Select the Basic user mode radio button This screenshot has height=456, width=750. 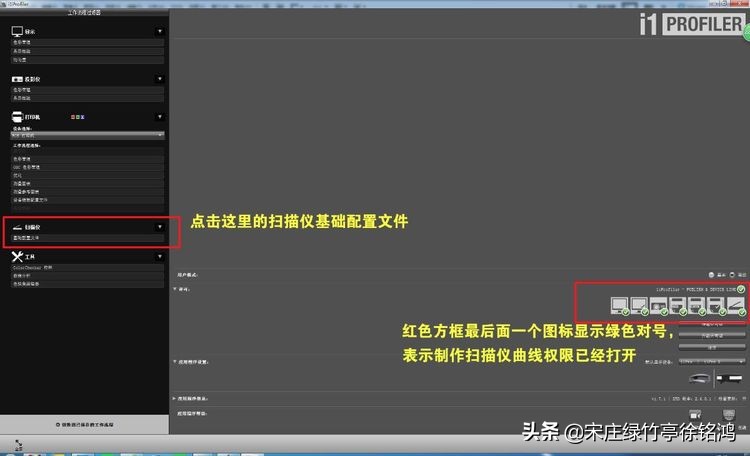coord(711,275)
